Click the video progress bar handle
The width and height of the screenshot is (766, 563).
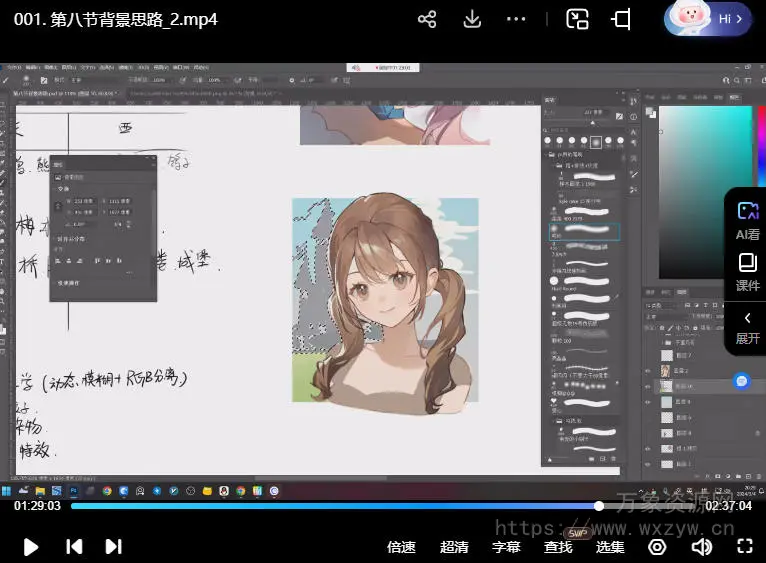(x=599, y=506)
